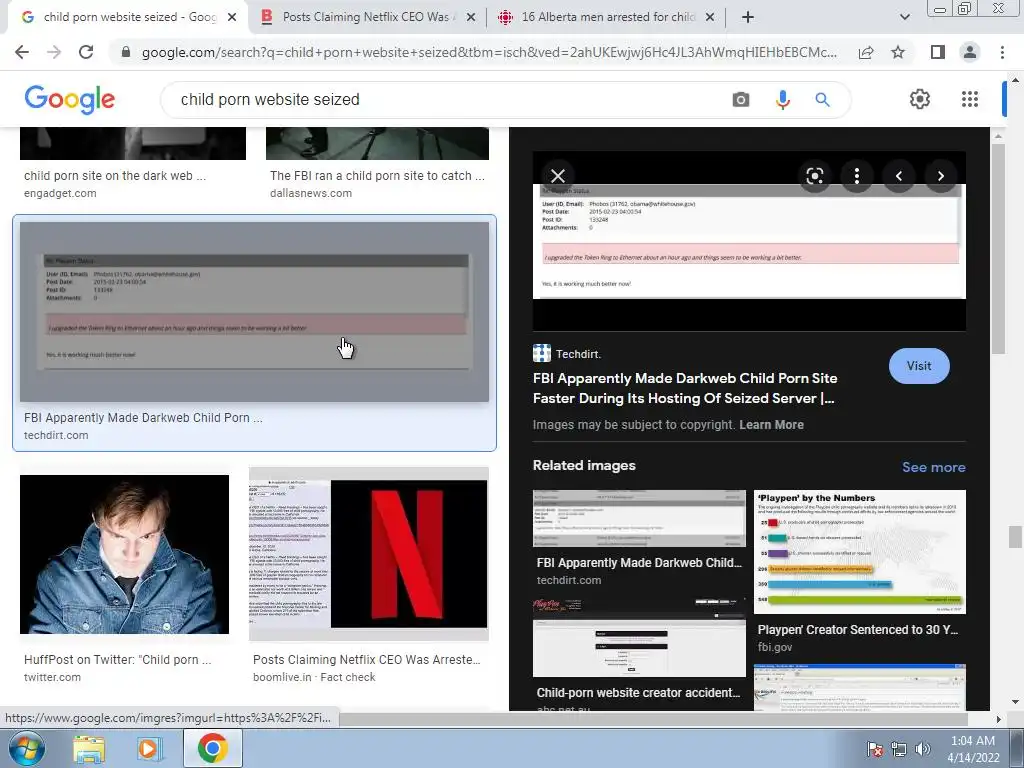This screenshot has width=1024, height=768.
Task: Close the image preview panel
Action: click(x=558, y=176)
